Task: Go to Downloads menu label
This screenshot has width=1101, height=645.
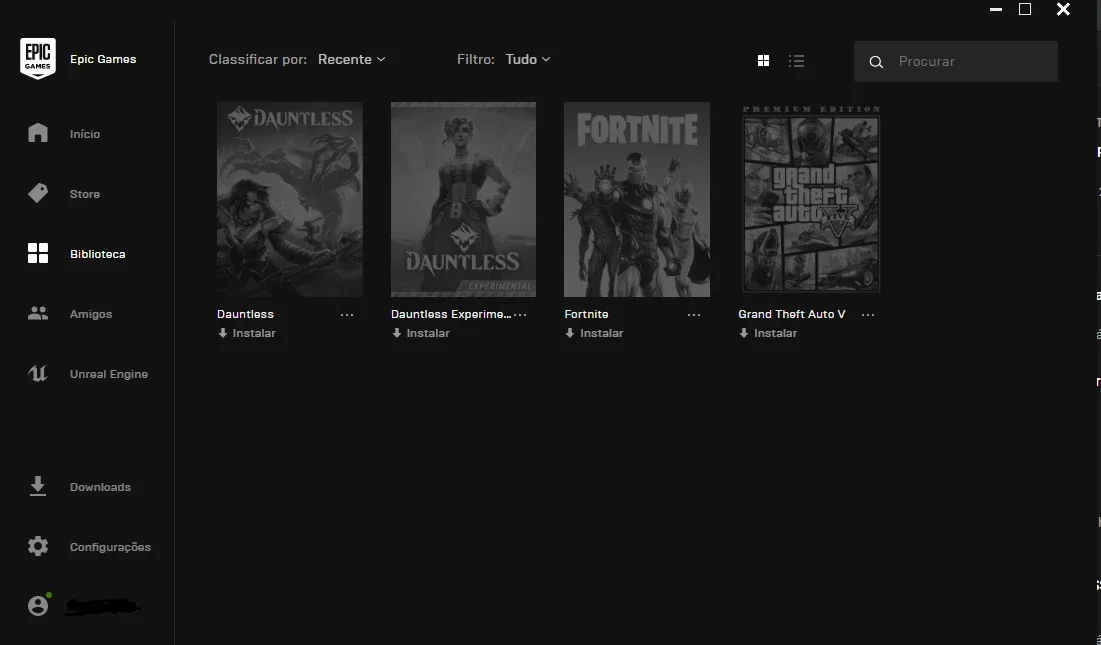Action: tap(100, 487)
